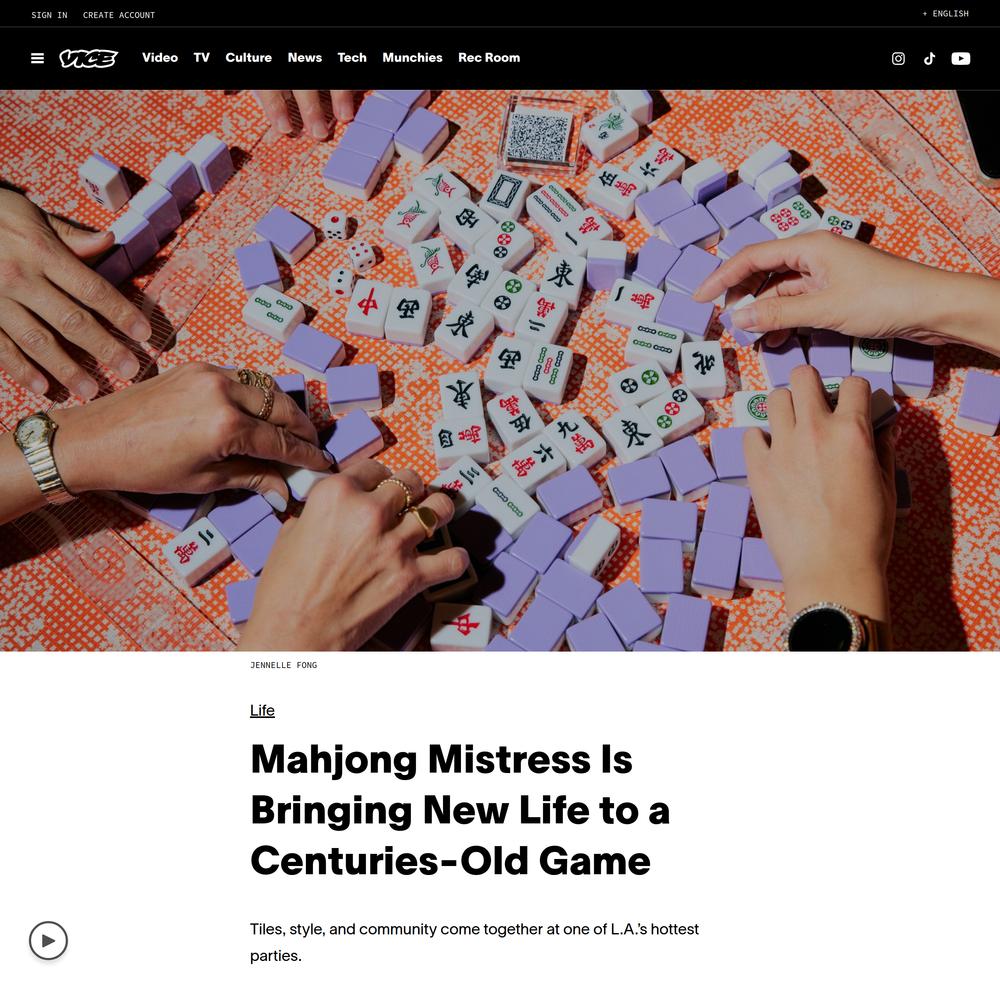The image size is (1000, 1000).
Task: Click the Mahjong Mistress article headline
Action: tap(460, 810)
